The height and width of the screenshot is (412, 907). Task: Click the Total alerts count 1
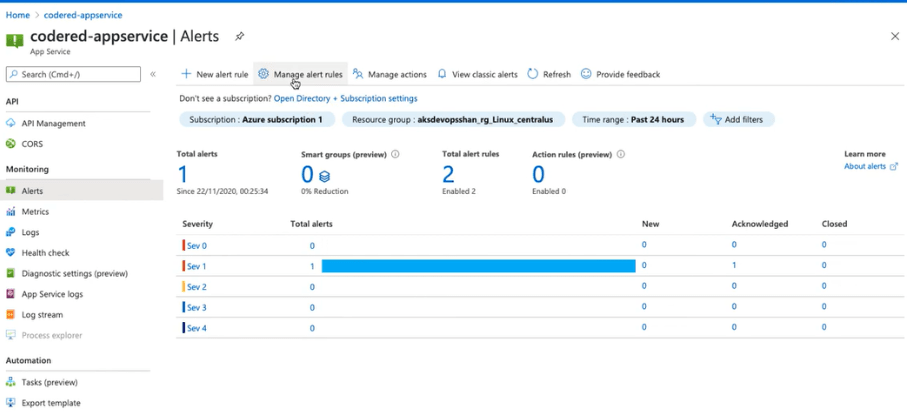coord(183,174)
